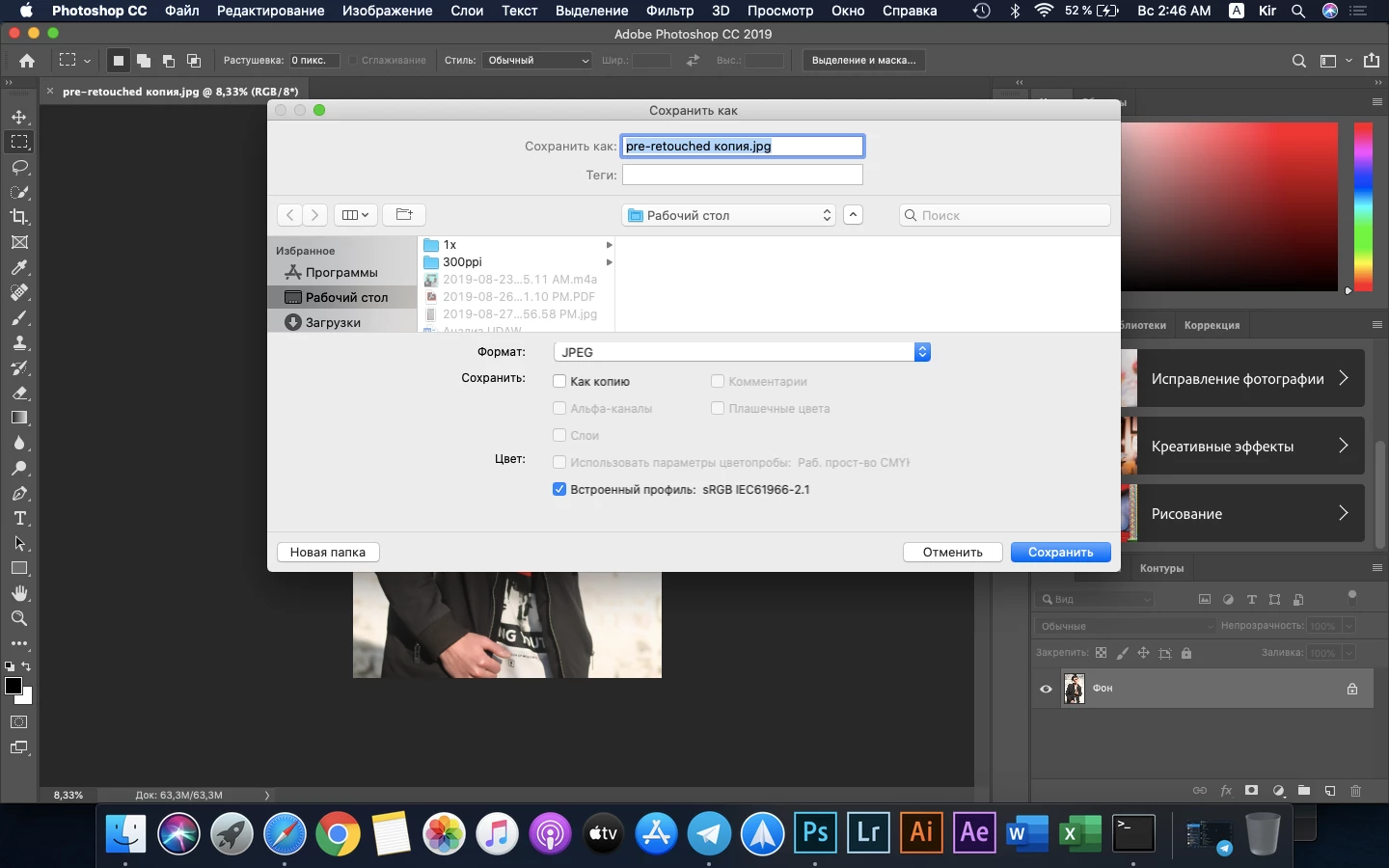Open the Фильтр menu
1389x868 pixels.
point(669,11)
